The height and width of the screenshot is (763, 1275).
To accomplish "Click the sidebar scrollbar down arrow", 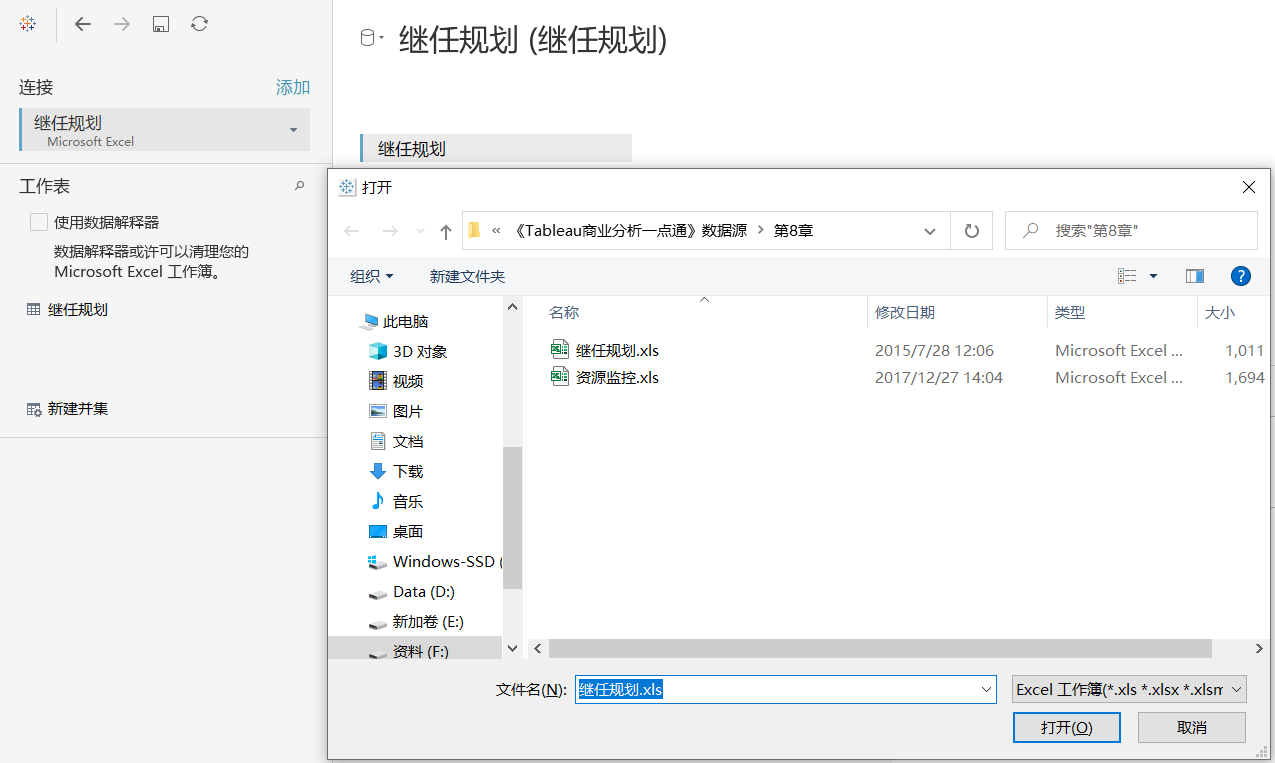I will point(513,648).
